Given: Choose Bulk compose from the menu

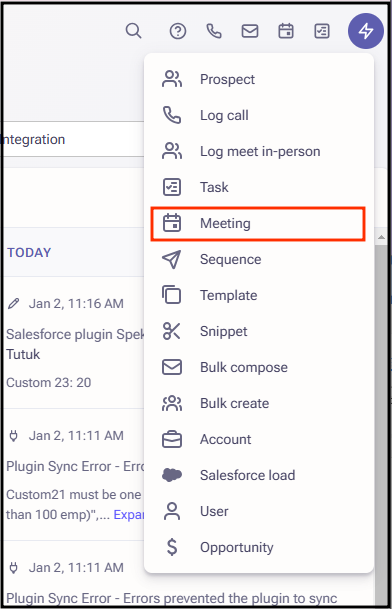Looking at the screenshot, I should coord(258,367).
